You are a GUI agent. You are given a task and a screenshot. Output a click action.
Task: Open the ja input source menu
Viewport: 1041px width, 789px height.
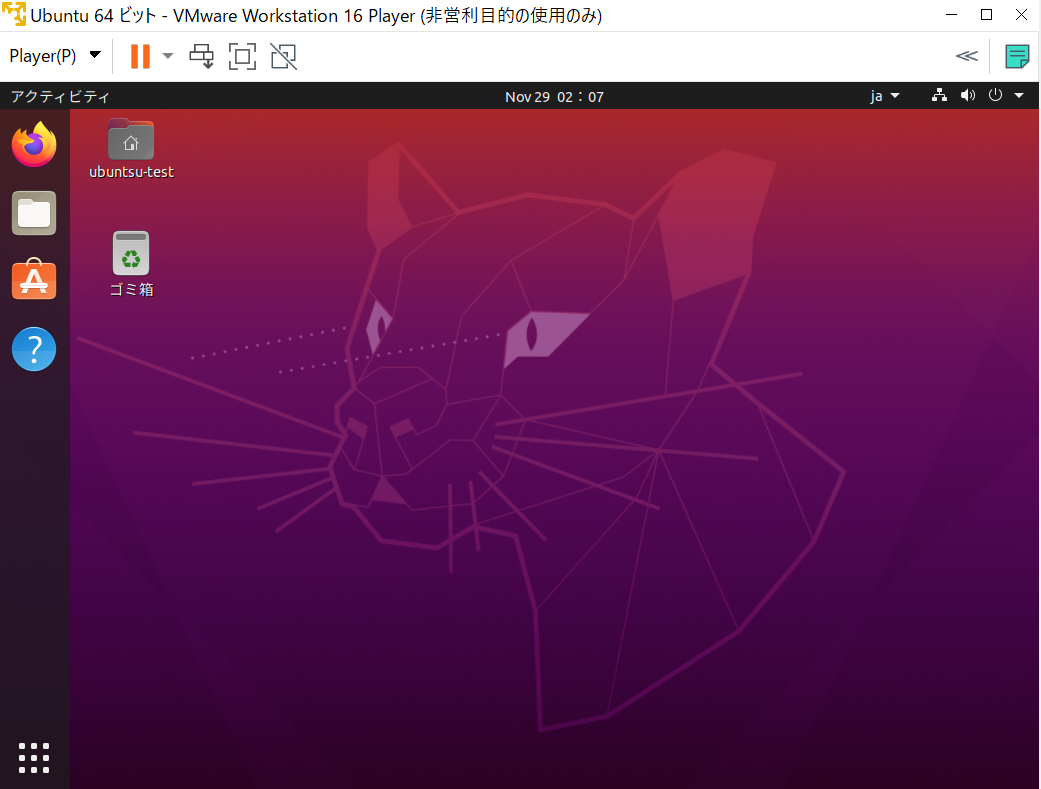[885, 96]
